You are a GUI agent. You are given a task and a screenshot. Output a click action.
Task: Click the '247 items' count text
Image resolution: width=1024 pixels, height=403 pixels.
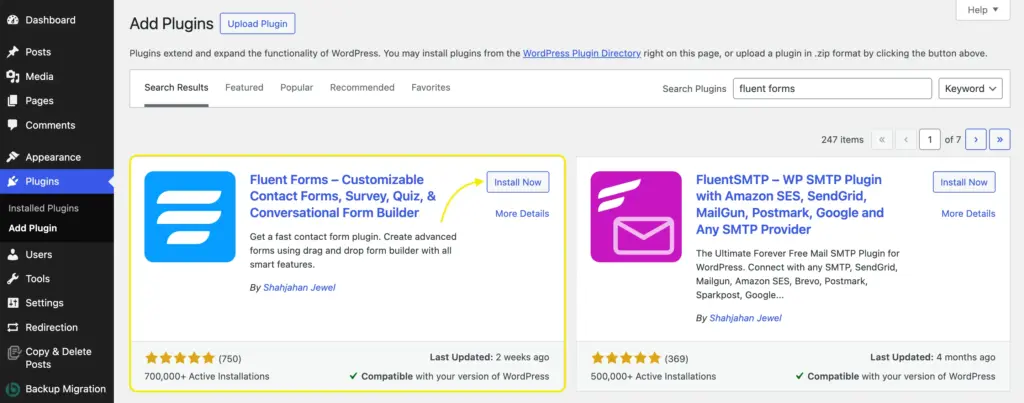842,140
